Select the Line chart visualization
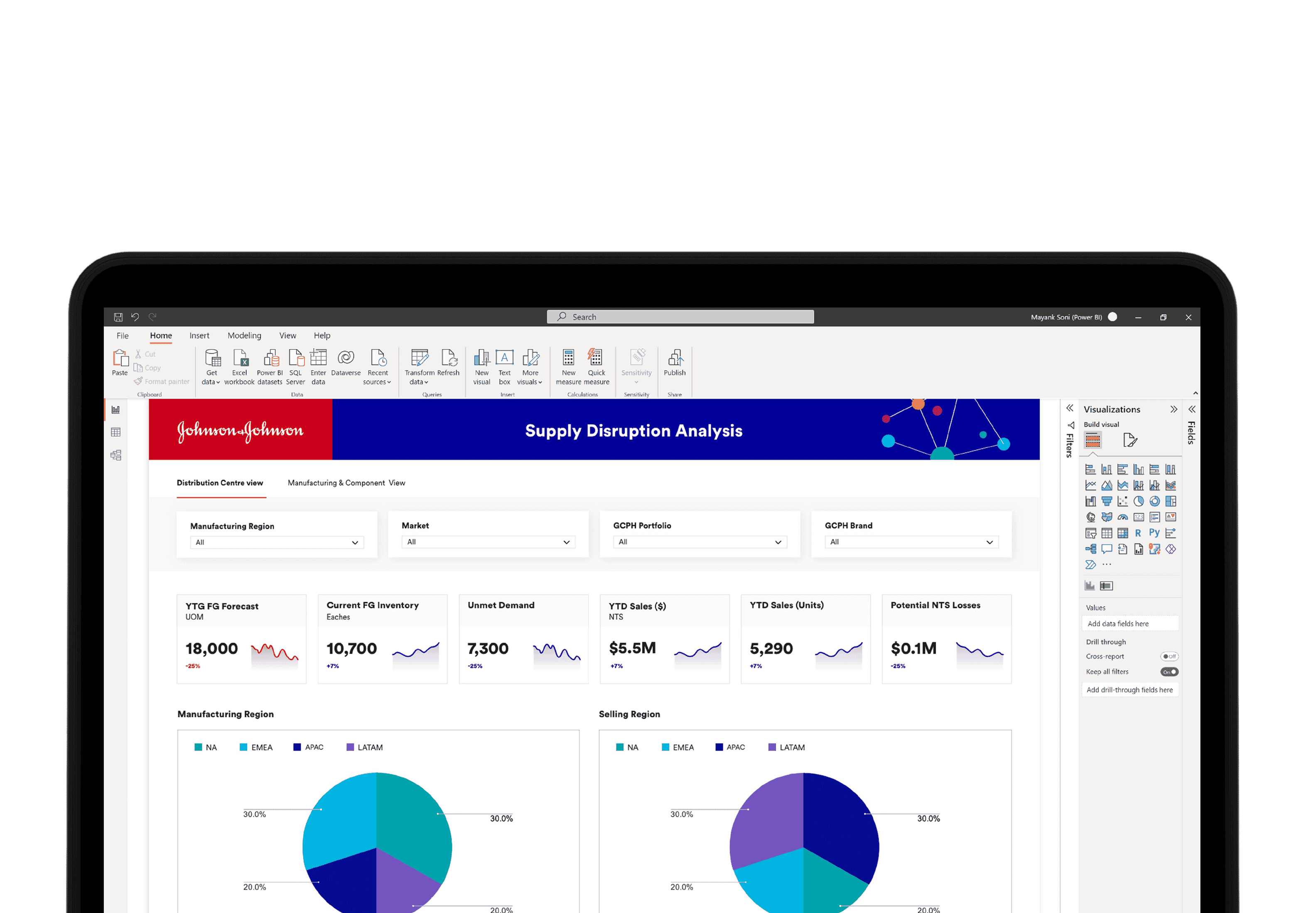1316x913 pixels. 1091,486
